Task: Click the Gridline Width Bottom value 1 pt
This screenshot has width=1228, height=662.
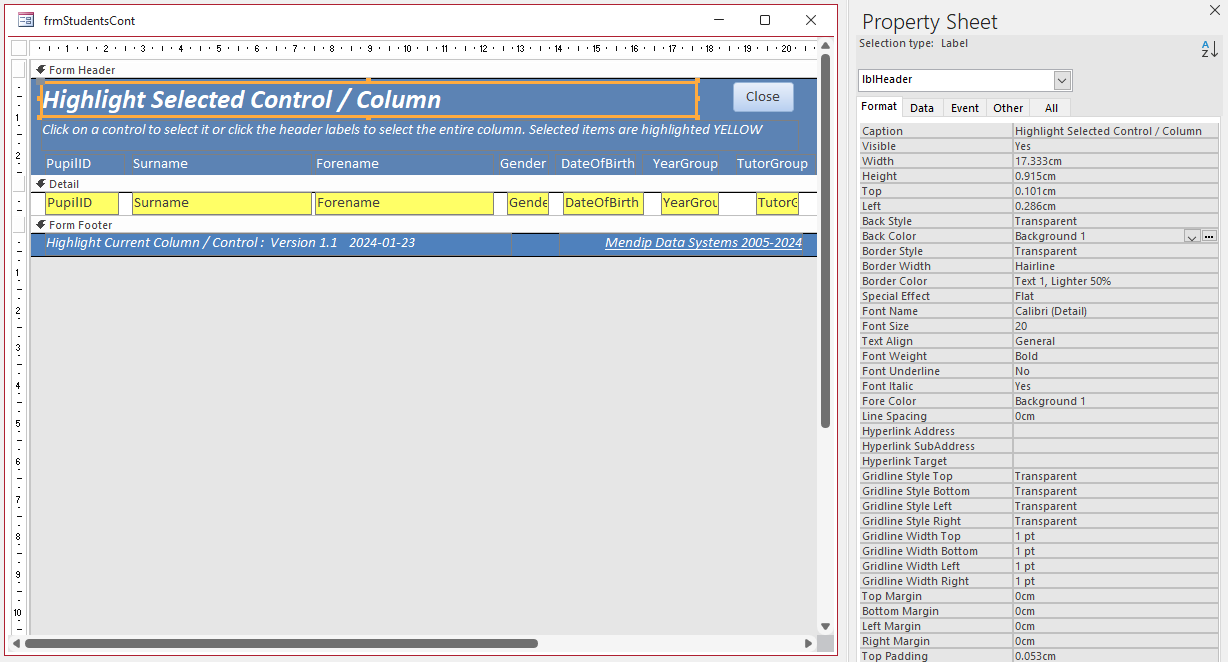Action: tap(1115, 551)
